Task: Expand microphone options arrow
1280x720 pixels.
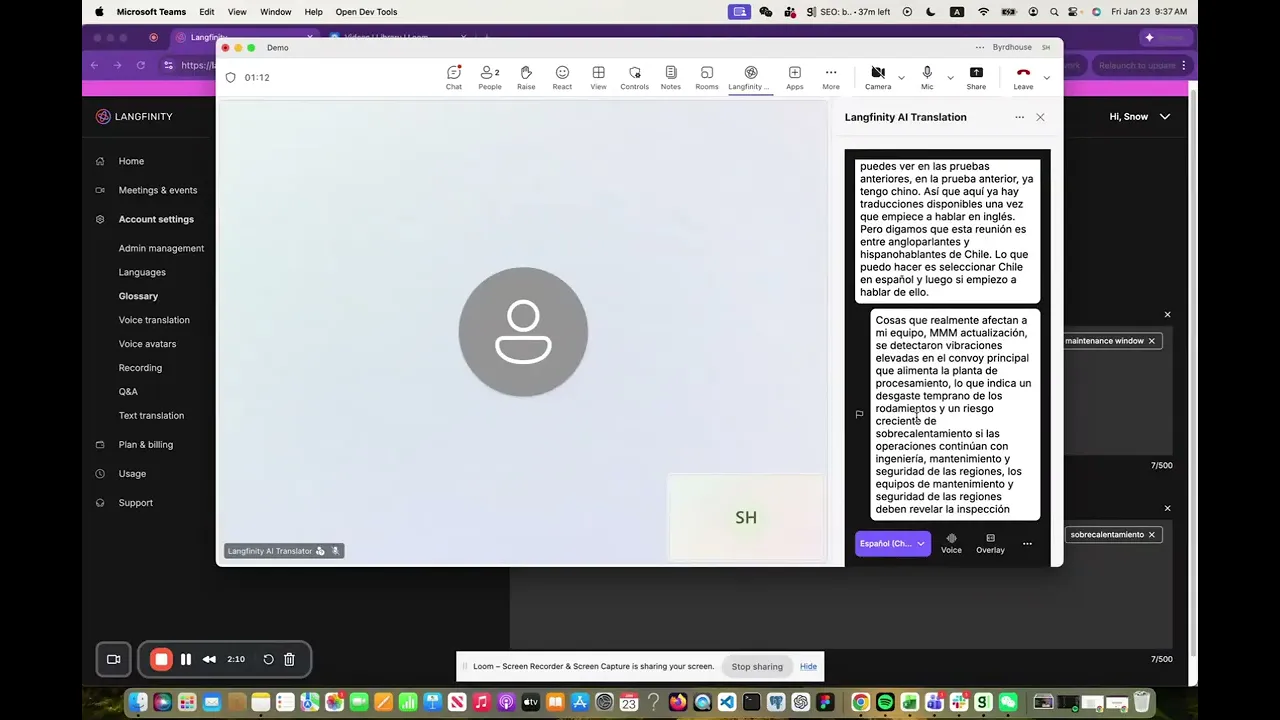Action: [x=950, y=77]
